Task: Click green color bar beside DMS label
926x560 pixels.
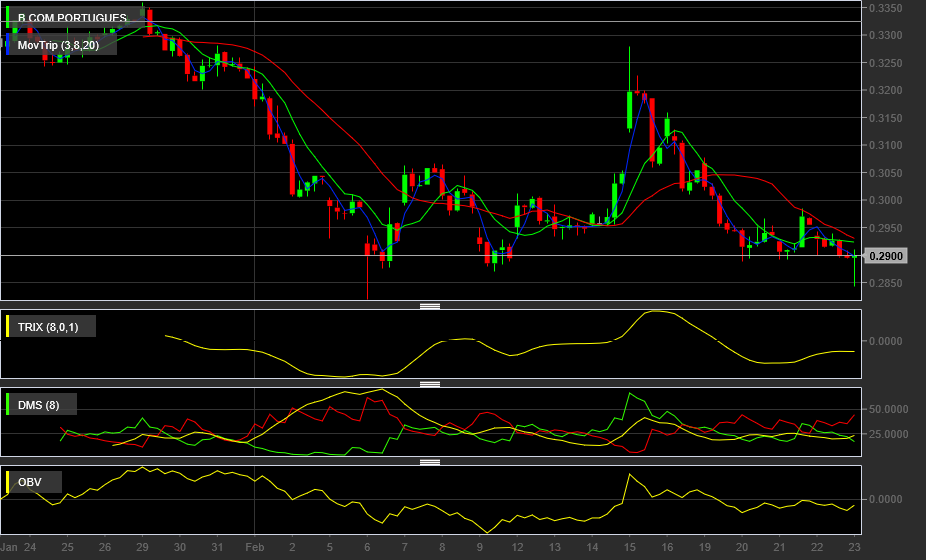Action: coord(9,405)
